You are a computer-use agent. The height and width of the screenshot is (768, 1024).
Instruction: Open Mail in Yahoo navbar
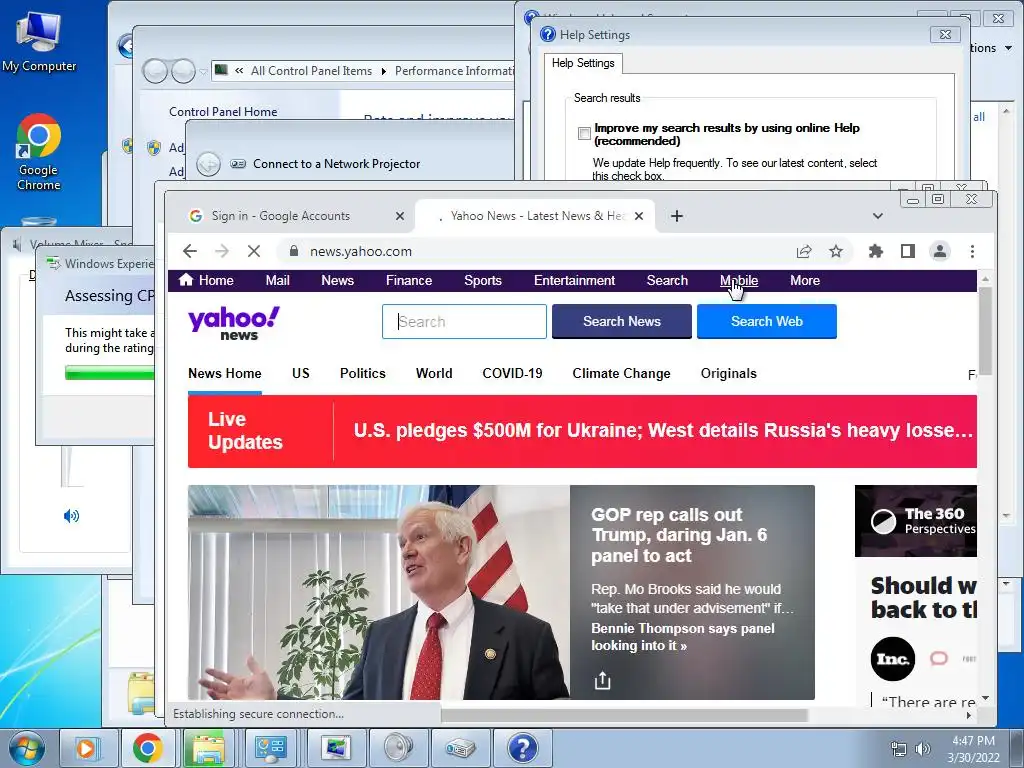click(x=278, y=280)
